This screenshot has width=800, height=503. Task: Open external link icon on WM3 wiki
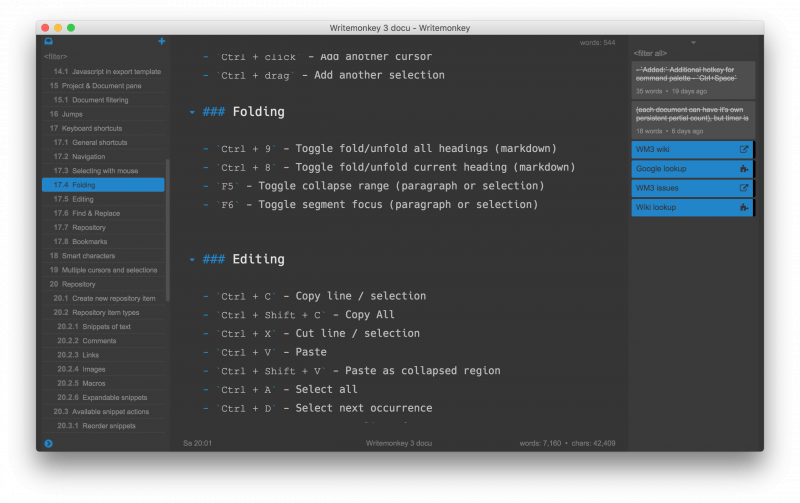point(743,149)
